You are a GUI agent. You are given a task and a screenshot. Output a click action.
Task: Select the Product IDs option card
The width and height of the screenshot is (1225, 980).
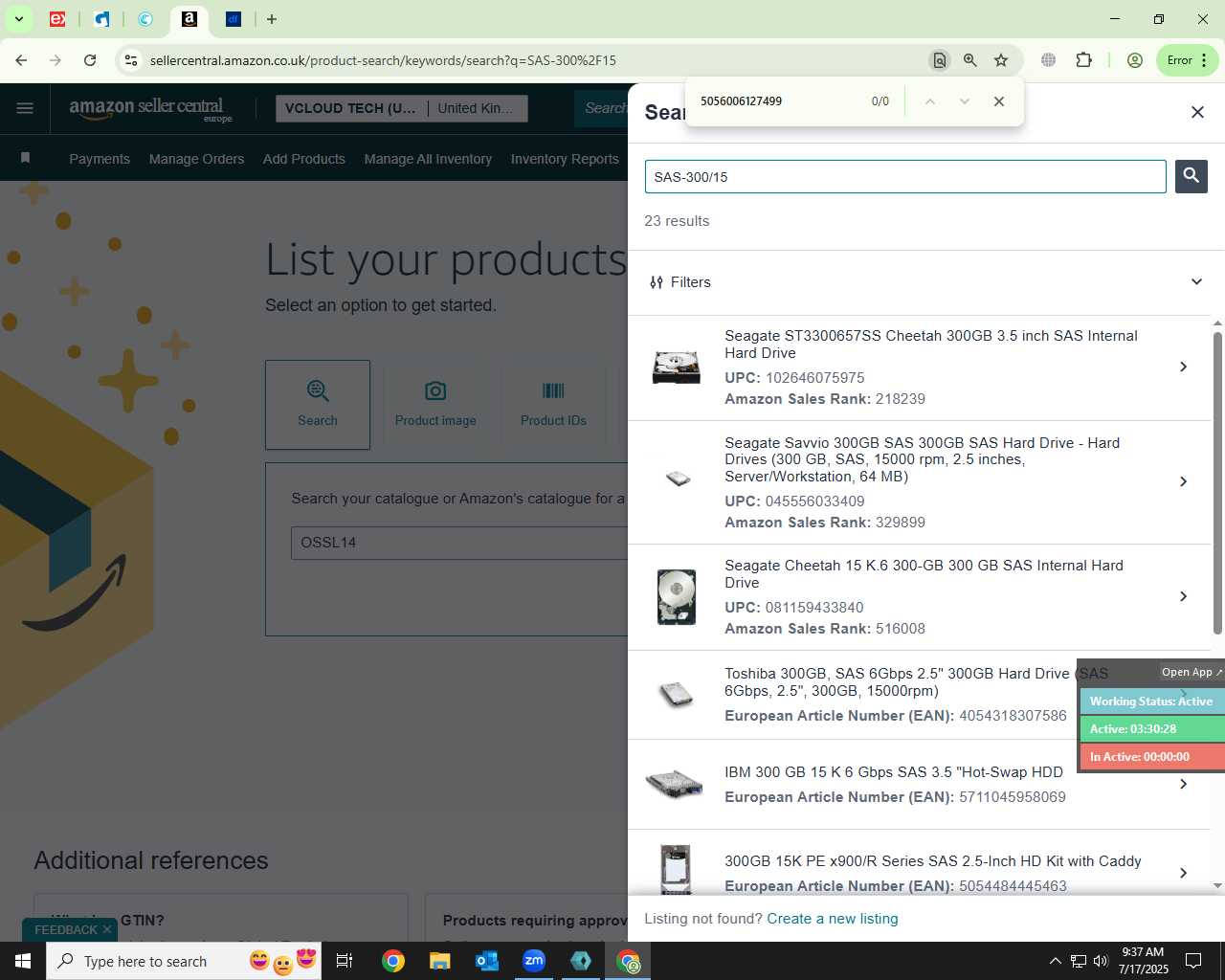[x=553, y=405]
